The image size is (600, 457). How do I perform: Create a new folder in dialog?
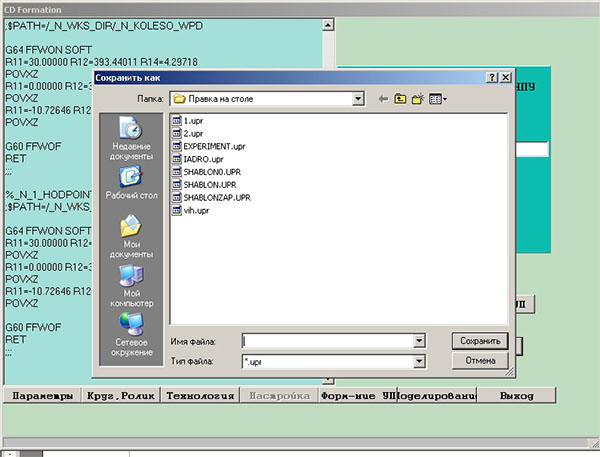point(419,99)
